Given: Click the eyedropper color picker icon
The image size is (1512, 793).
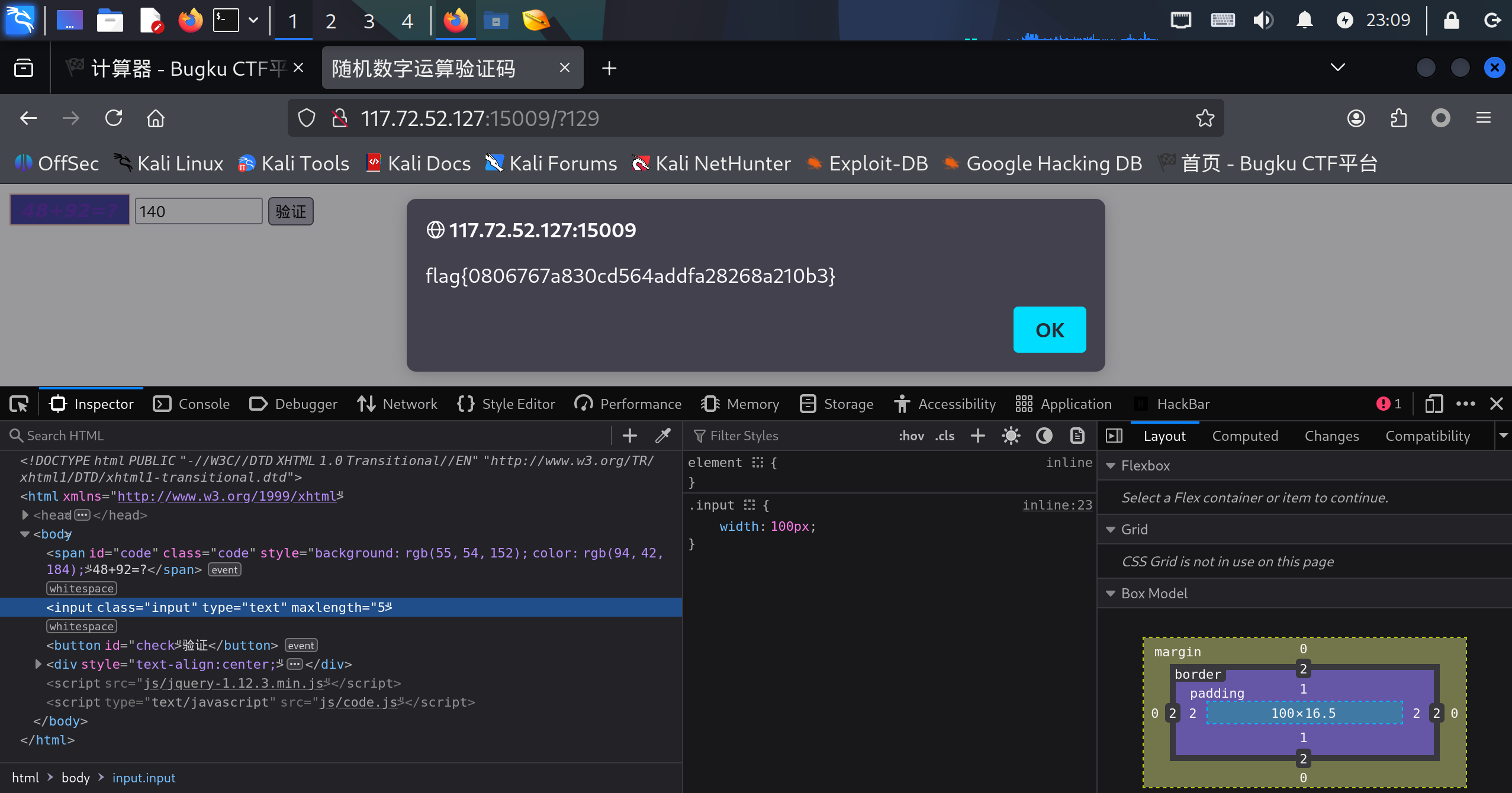Looking at the screenshot, I should 663,436.
